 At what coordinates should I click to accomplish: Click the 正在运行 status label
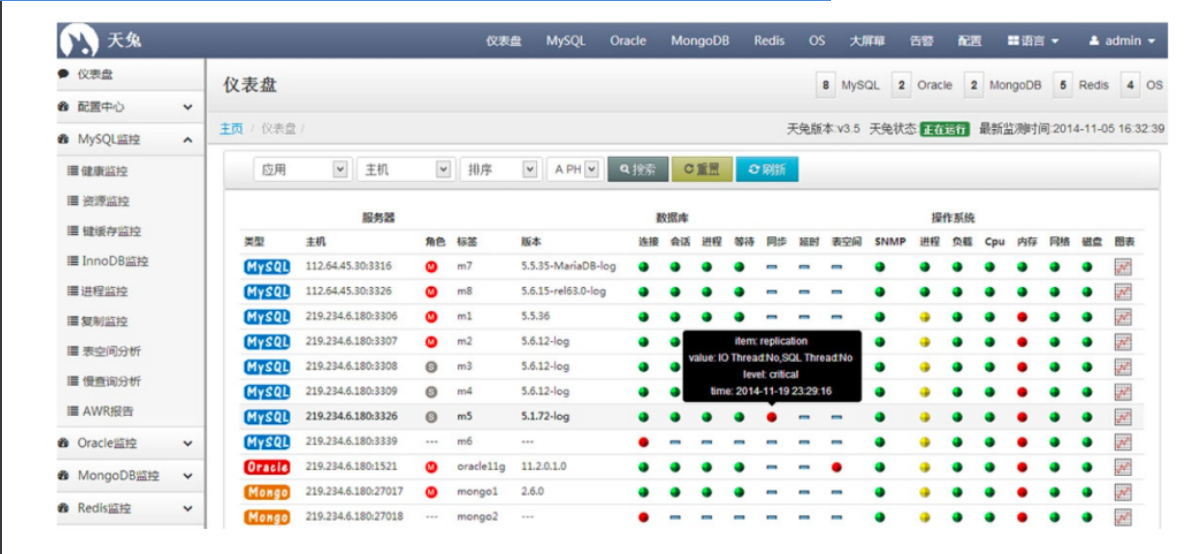944,129
